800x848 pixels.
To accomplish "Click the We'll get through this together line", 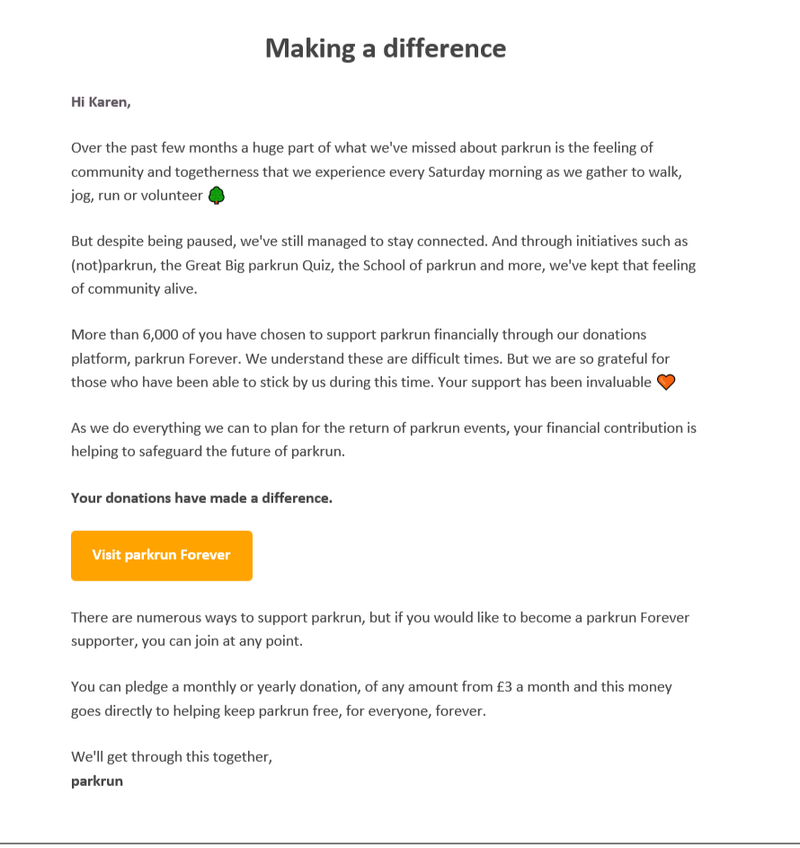I will click(171, 757).
